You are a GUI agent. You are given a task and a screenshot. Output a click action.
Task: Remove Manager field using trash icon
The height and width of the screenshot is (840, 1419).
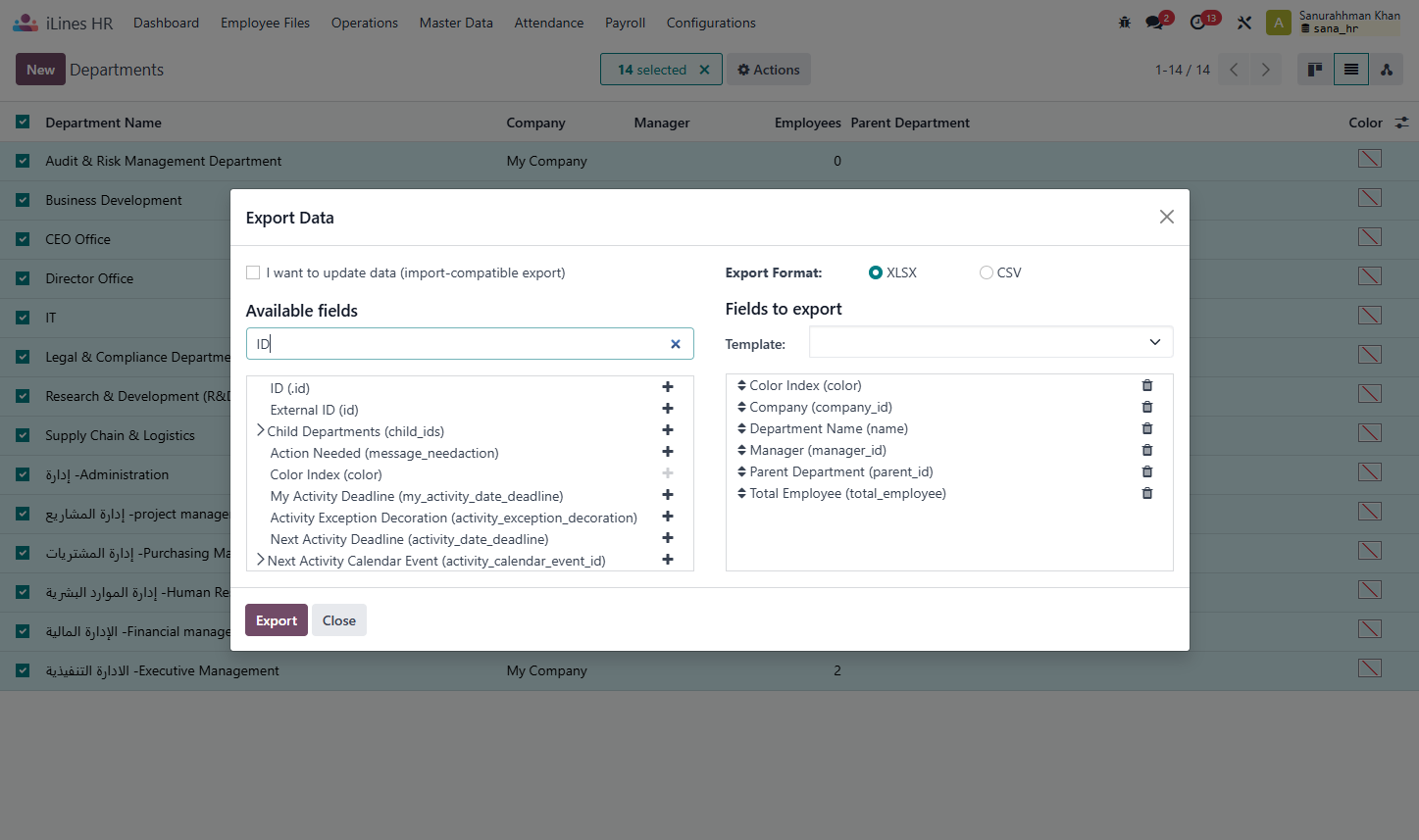point(1147,450)
